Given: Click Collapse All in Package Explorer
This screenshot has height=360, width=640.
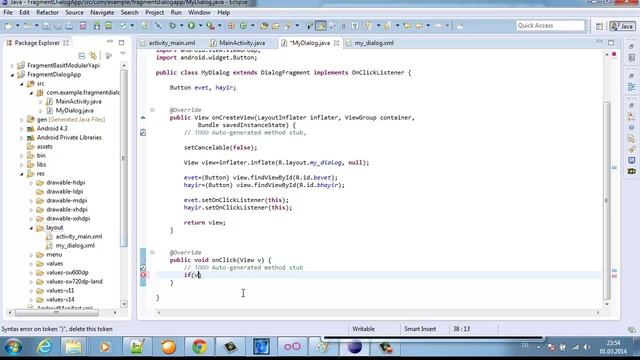Looking at the screenshot, I should [82, 55].
